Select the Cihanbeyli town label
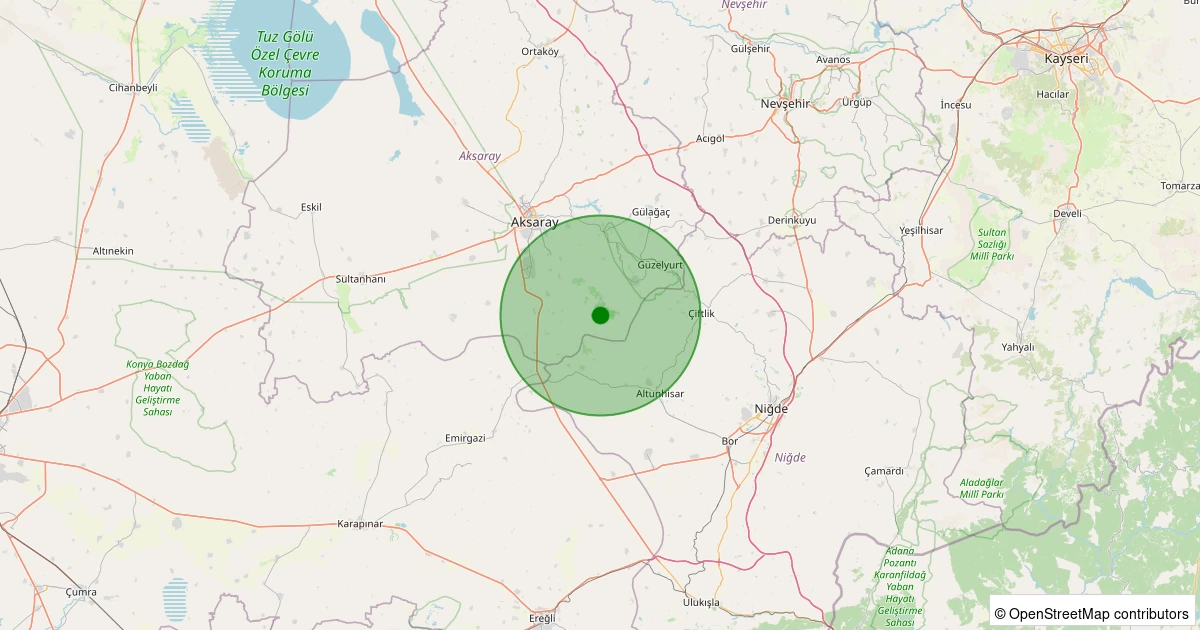The height and width of the screenshot is (630, 1200). click(x=133, y=88)
